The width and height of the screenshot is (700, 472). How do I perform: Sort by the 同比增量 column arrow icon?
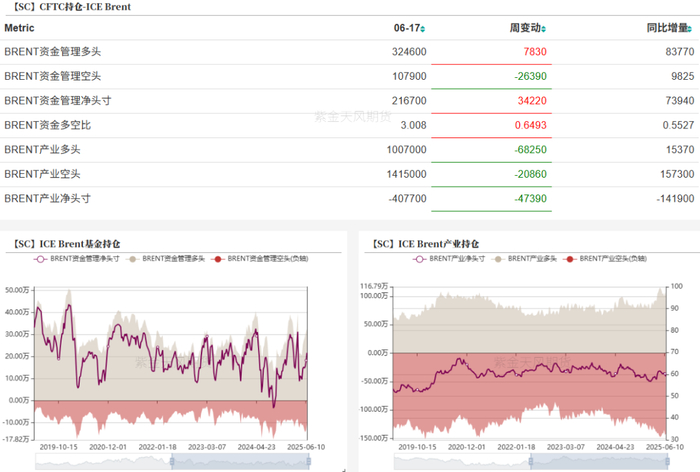[x=690, y=29]
